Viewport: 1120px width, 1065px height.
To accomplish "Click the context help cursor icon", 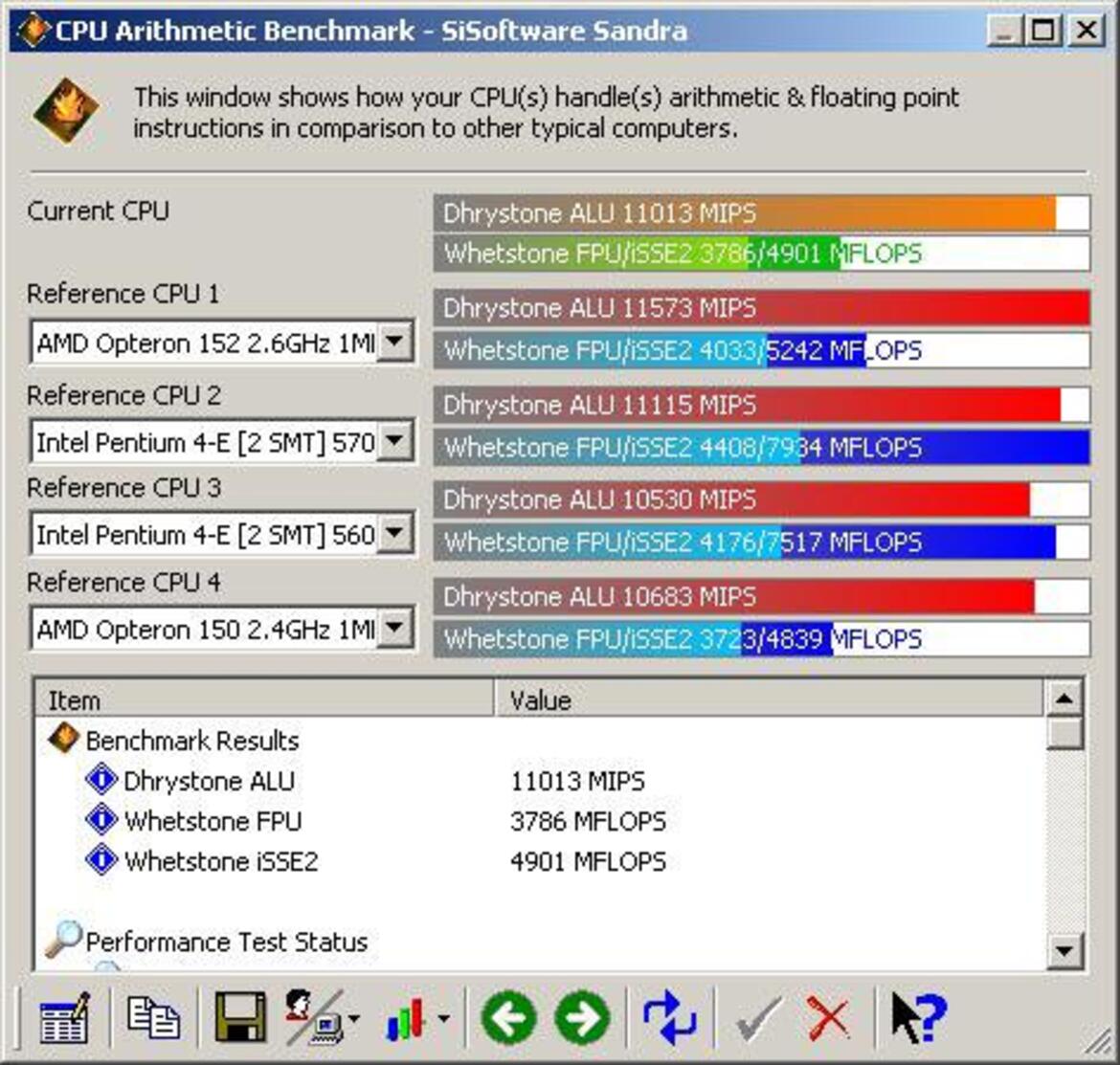I will (916, 1017).
